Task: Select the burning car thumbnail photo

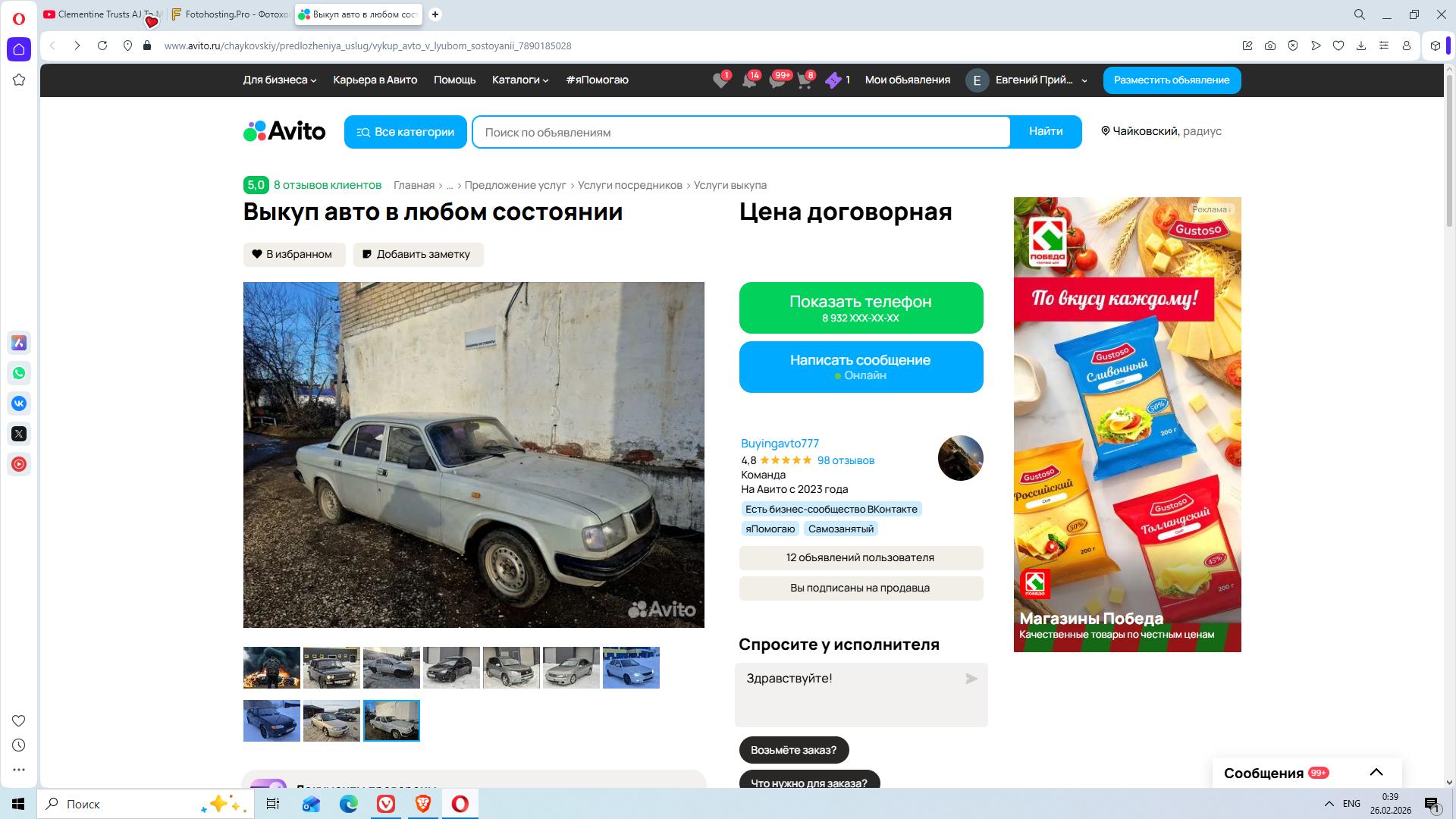Action: pos(271,667)
